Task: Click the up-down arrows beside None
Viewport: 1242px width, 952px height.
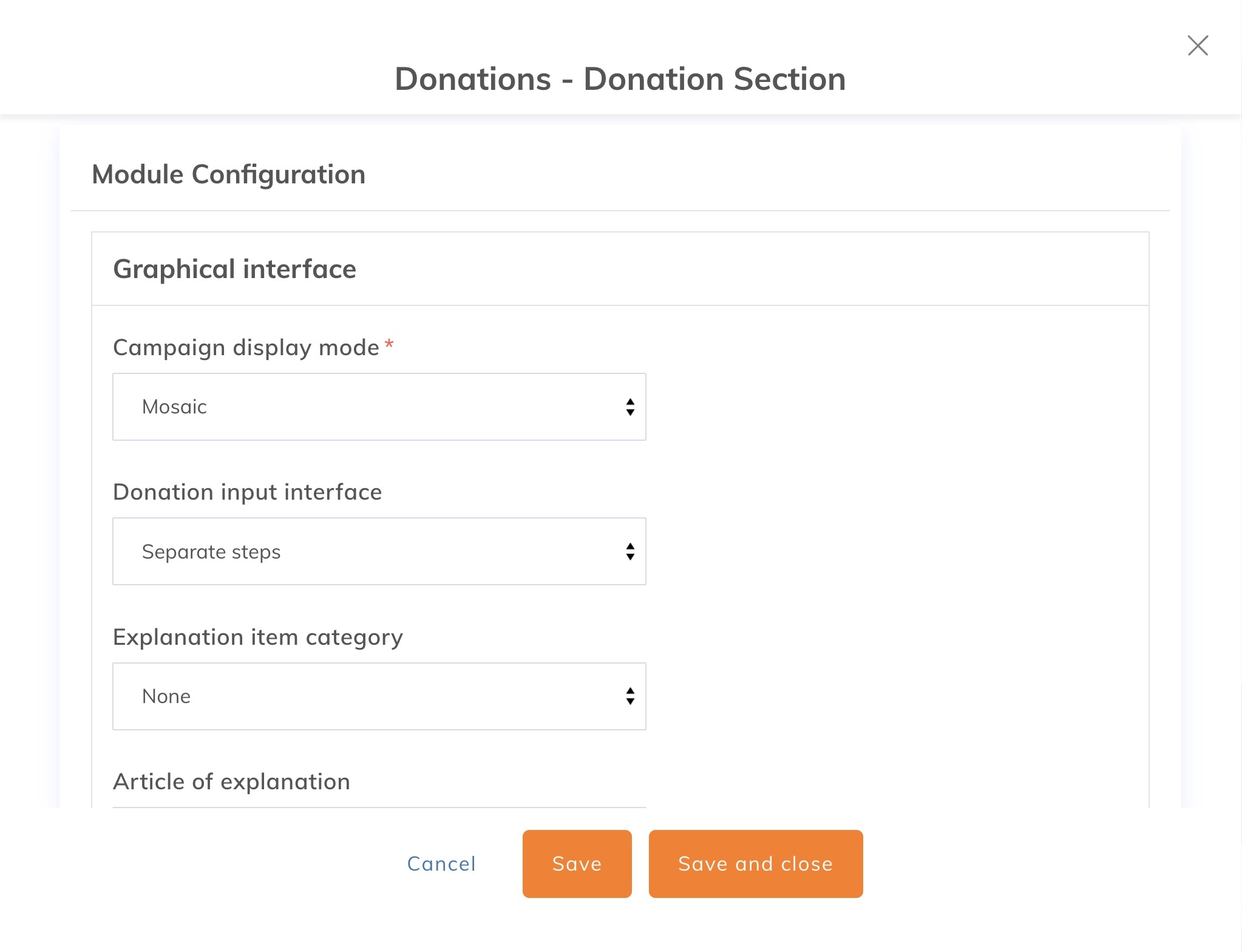Action: (x=630, y=696)
